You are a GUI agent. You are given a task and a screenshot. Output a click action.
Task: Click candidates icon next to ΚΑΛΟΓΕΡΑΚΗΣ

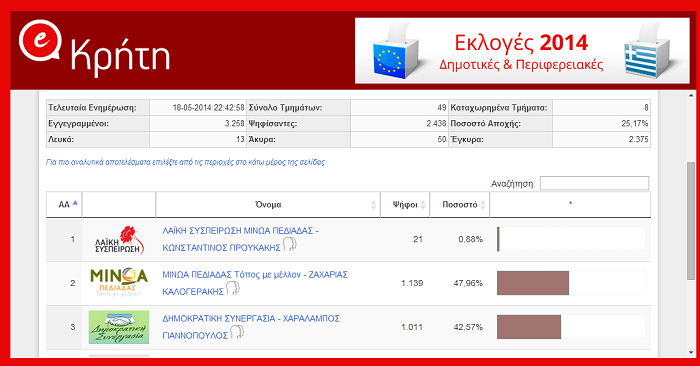coord(233,288)
